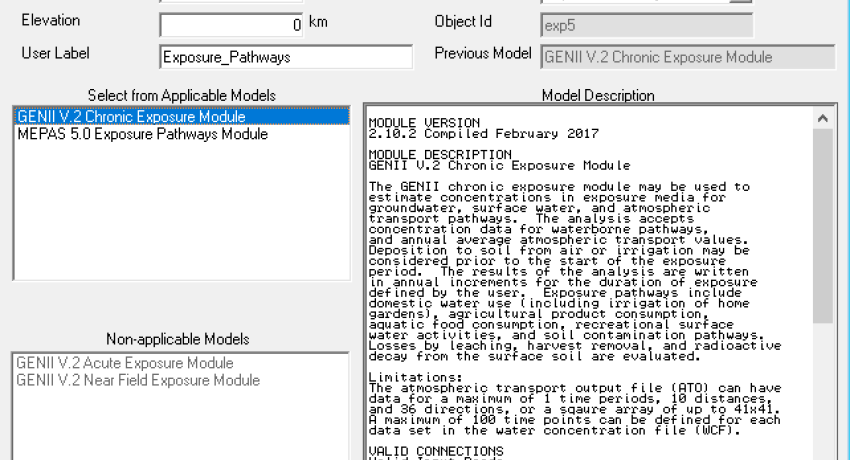The height and width of the screenshot is (460, 850).
Task: Click the VALID CONNECTIONS heading text
Action: pos(436,451)
